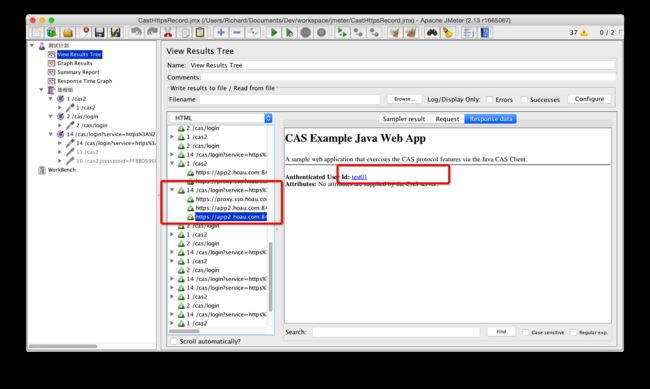Click Start no pauses icon
Screen dimensions: 650x389
pyautogui.click(x=289, y=32)
